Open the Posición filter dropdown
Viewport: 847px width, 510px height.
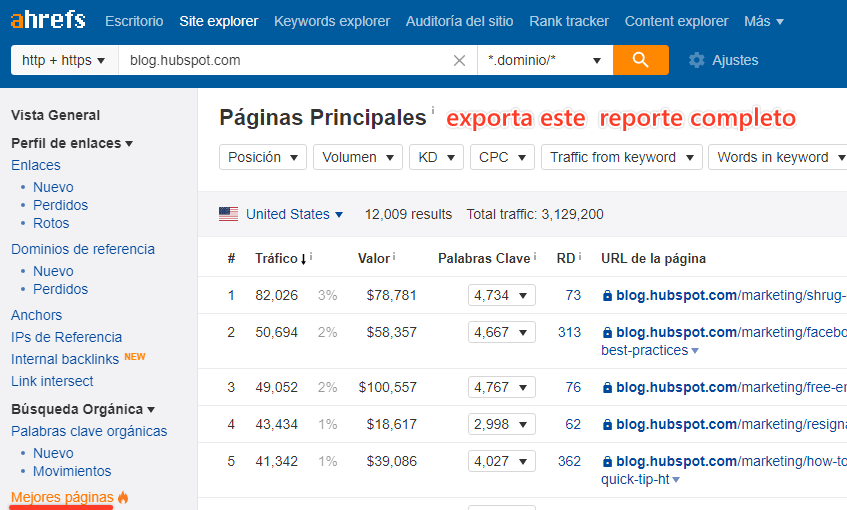[x=263, y=157]
